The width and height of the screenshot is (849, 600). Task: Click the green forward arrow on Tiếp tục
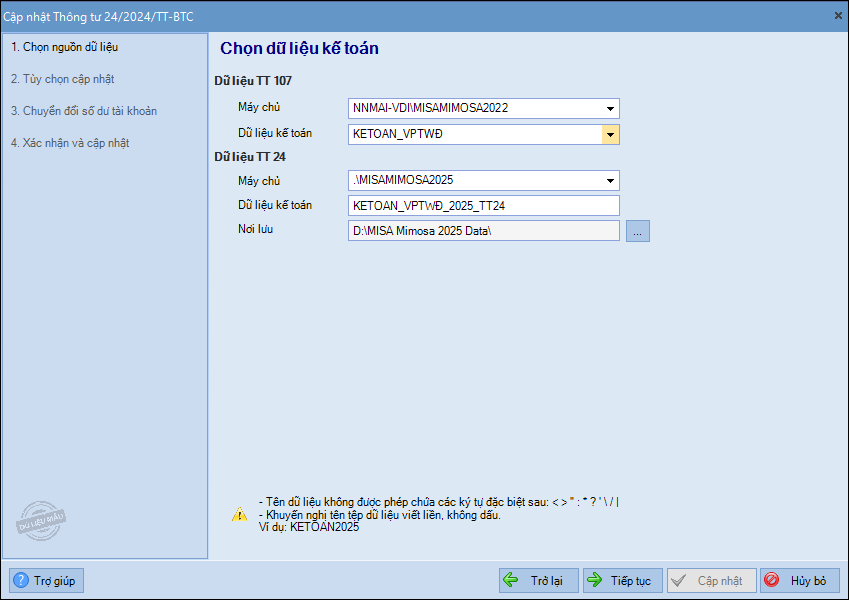pyautogui.click(x=595, y=581)
